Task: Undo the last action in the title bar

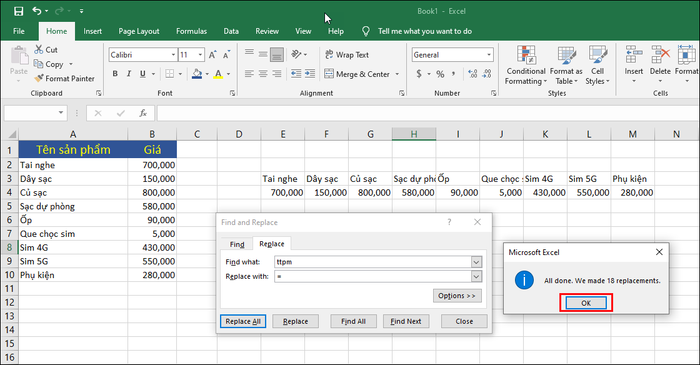Action: click(37, 11)
